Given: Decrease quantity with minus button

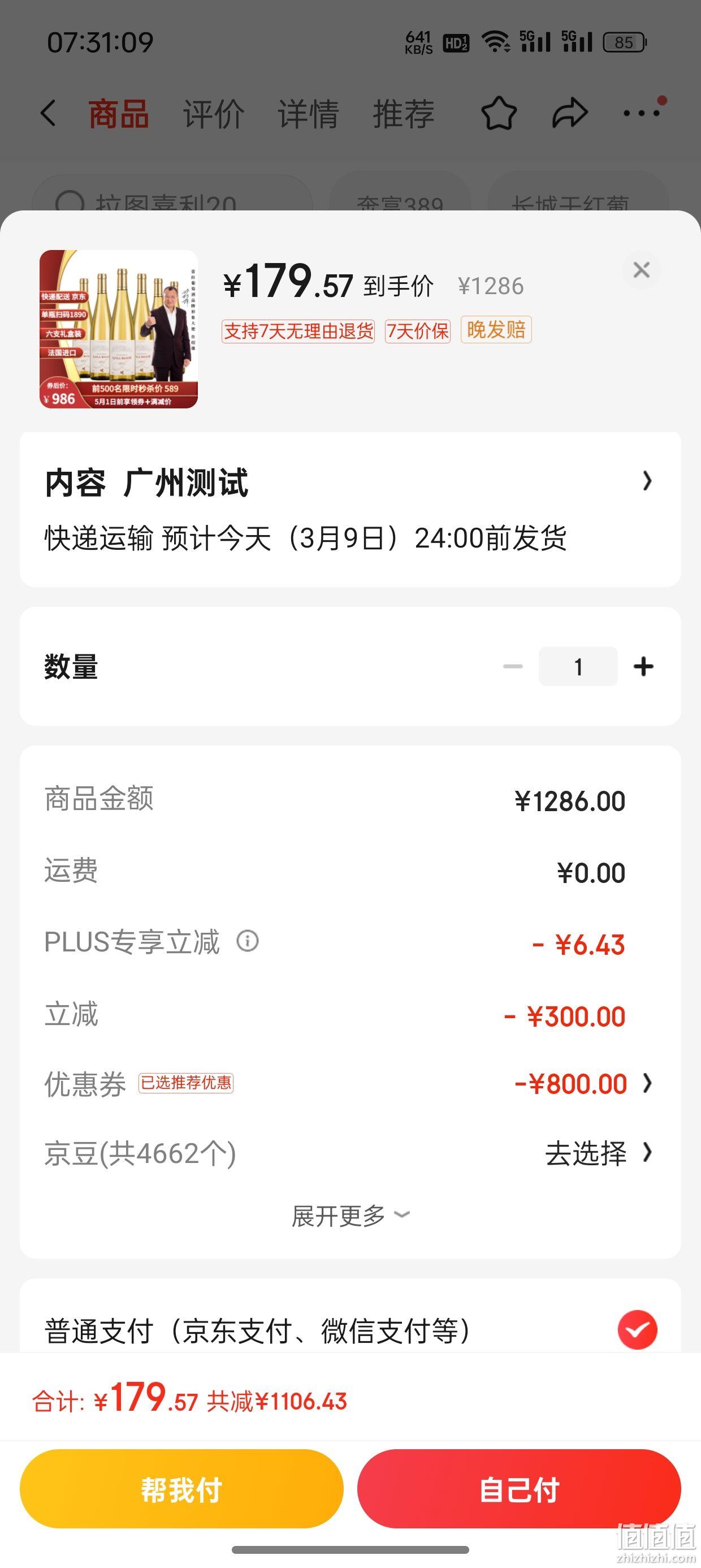Looking at the screenshot, I should 513,666.
